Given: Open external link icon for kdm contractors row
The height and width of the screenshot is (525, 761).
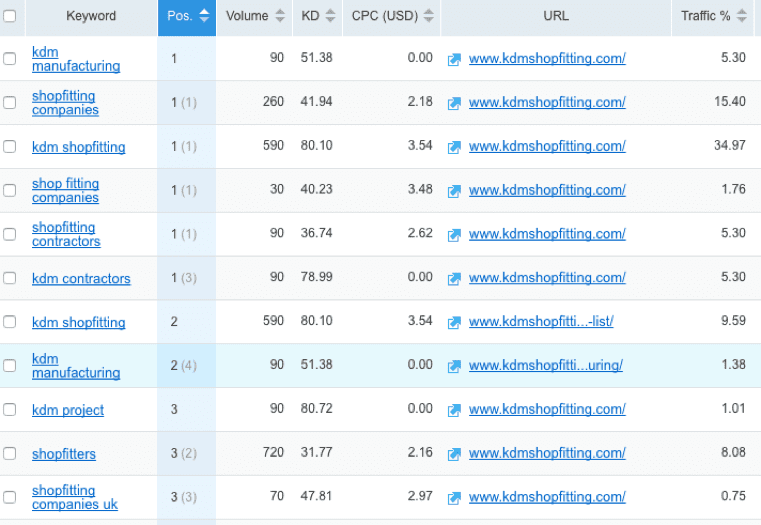Looking at the screenshot, I should coord(454,278).
